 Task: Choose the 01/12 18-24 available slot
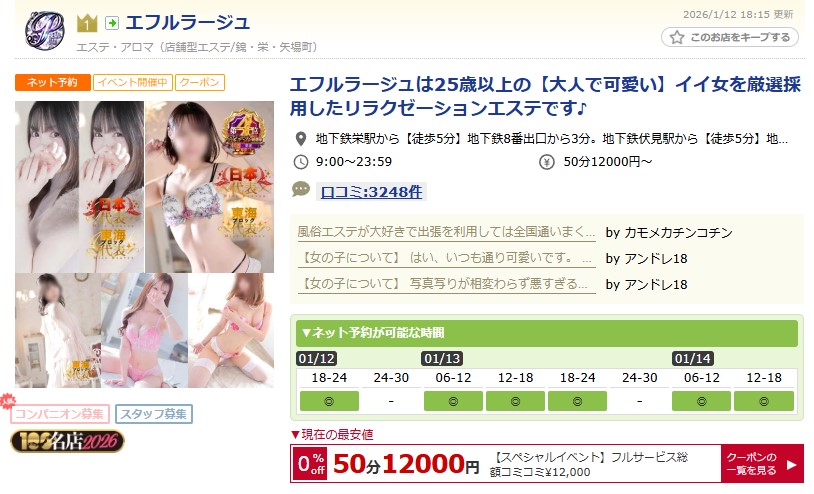[x=329, y=401]
